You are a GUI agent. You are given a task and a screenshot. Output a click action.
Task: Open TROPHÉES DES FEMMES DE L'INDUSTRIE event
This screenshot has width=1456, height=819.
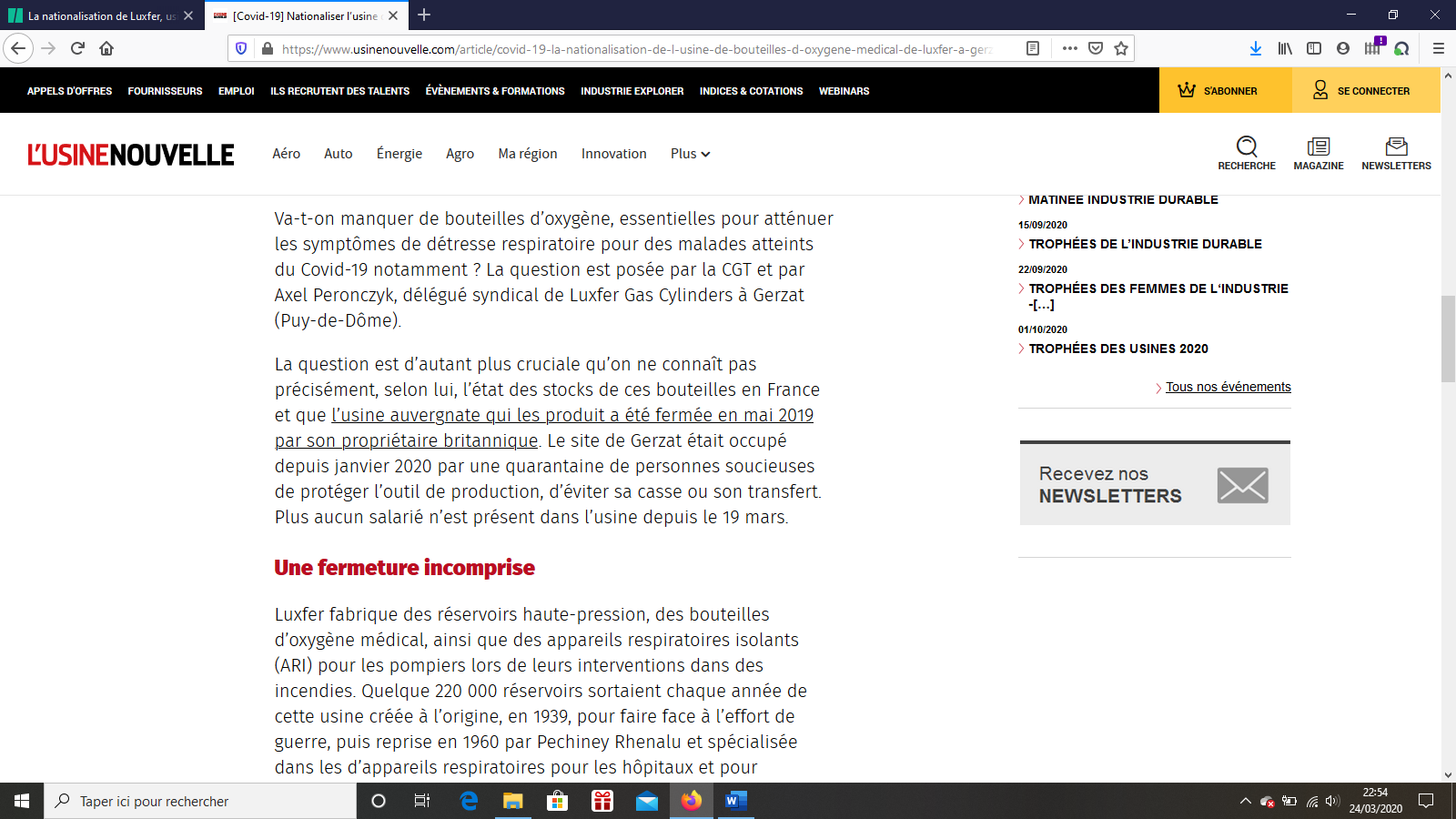1158,296
